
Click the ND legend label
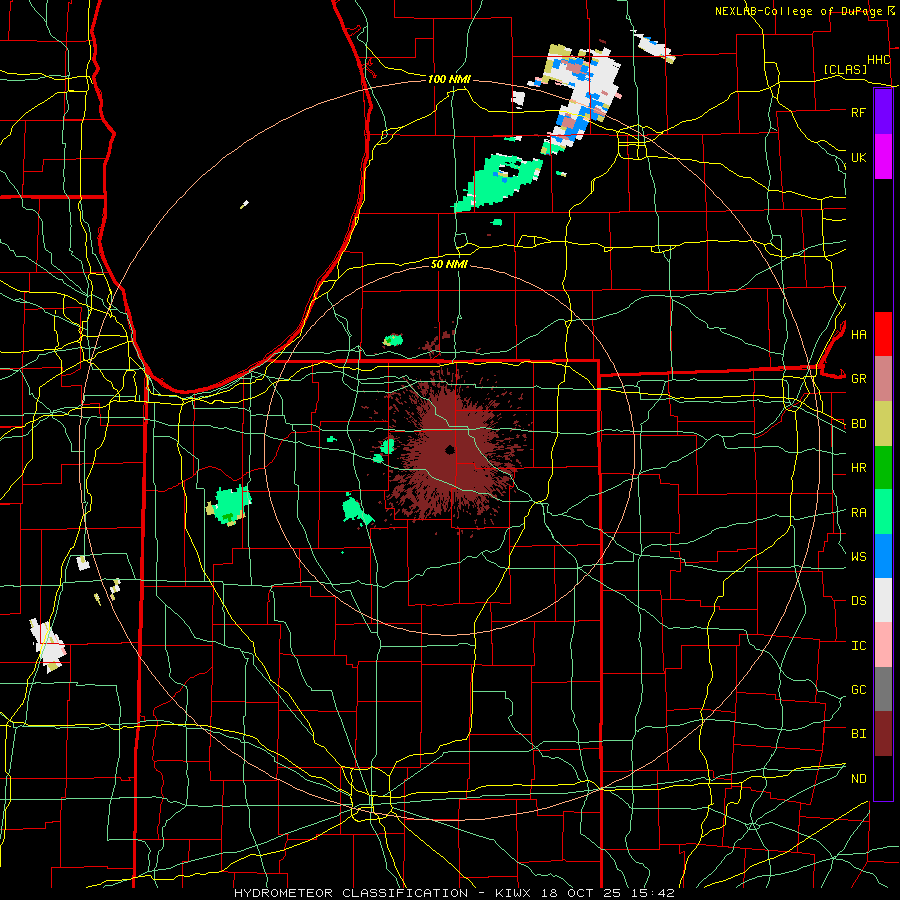858,778
